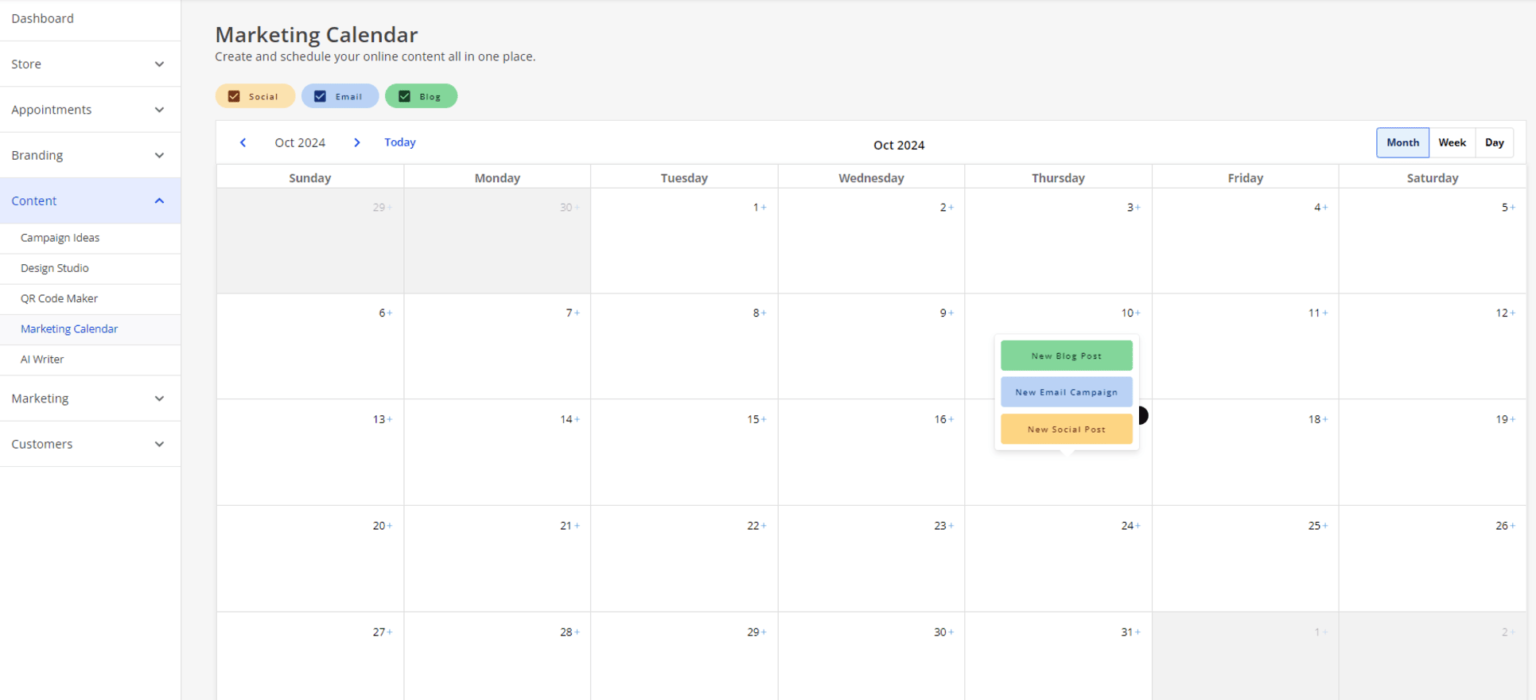Open the Dashboard page
The image size is (1536, 700).
[43, 19]
